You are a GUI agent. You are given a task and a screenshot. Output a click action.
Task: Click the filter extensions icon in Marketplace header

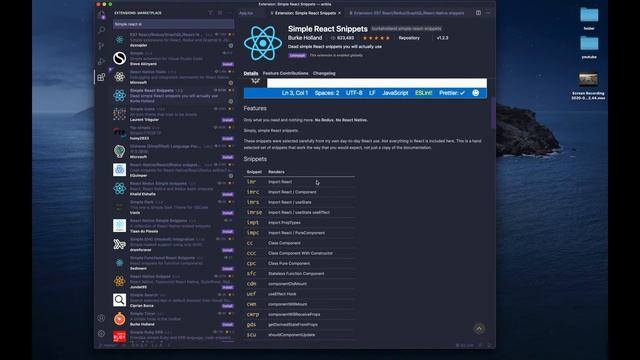pos(210,13)
